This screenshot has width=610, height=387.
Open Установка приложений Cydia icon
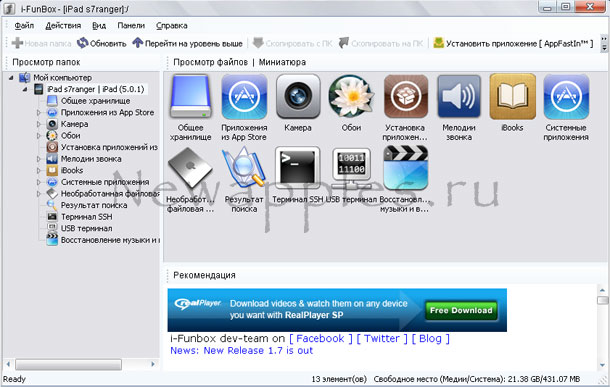click(406, 96)
